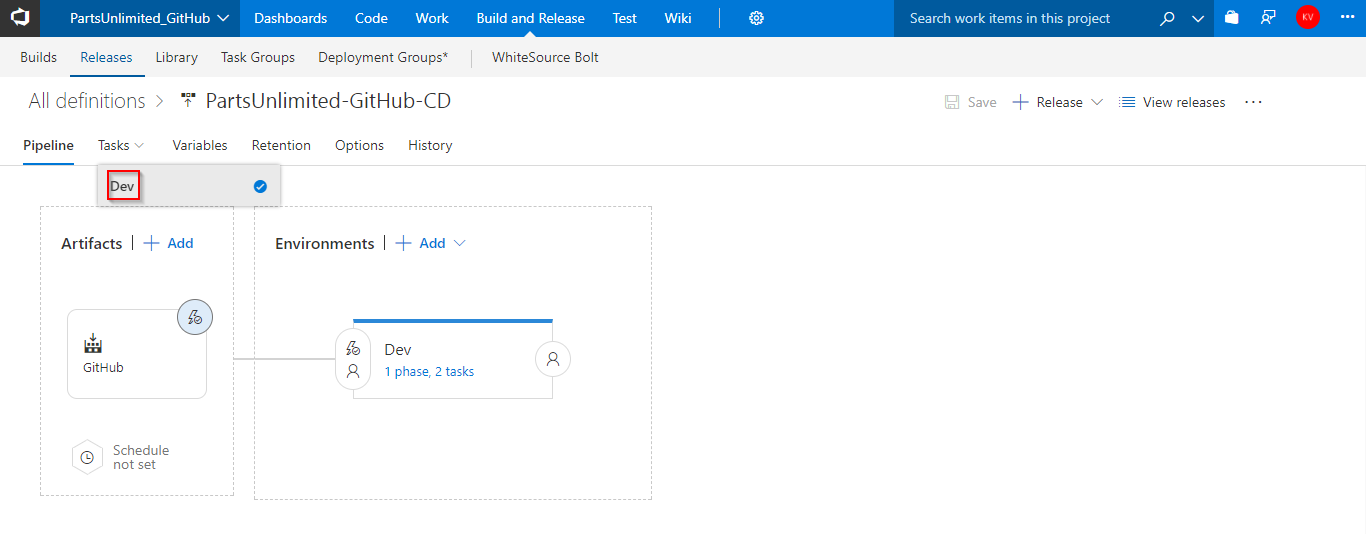Click the plus icon next to Environments

[404, 243]
